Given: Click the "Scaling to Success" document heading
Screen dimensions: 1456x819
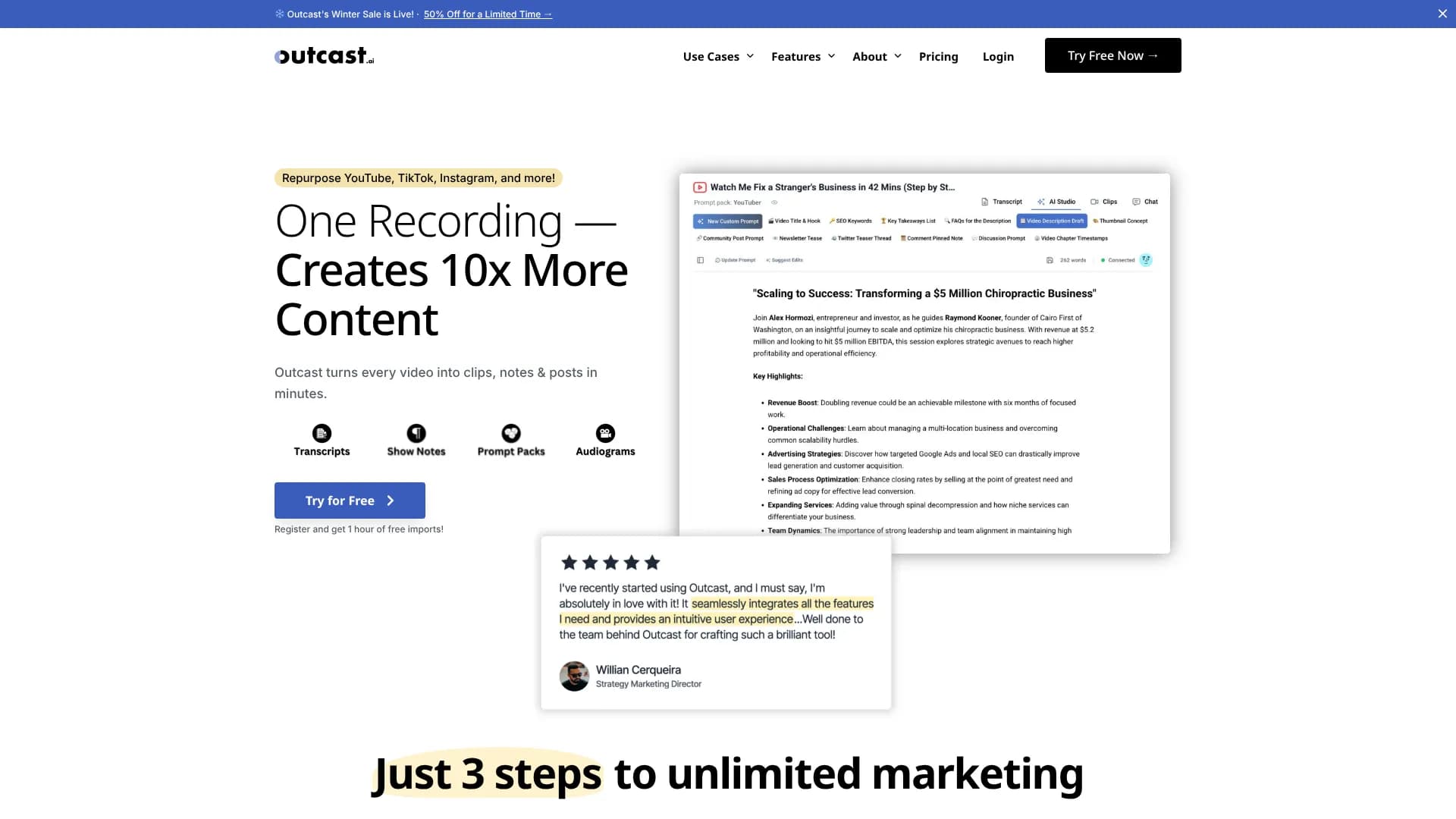Looking at the screenshot, I should [x=924, y=293].
